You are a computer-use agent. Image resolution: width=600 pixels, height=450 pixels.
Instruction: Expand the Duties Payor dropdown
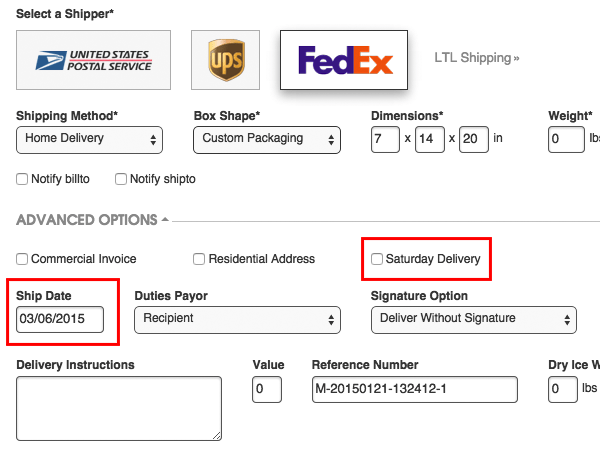point(237,320)
